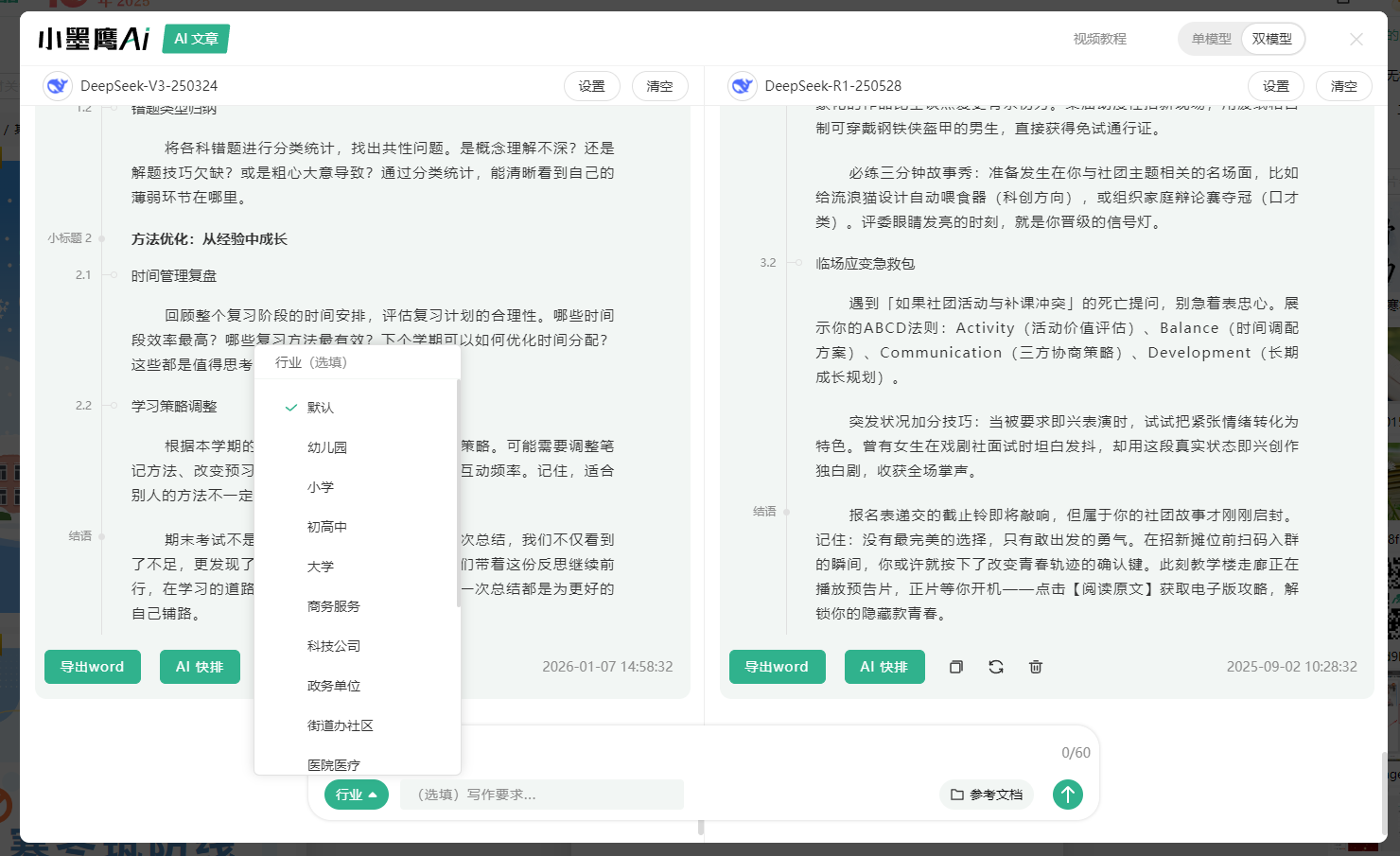Click the regenerate refresh icon
Image resolution: width=1400 pixels, height=856 pixels.
[996, 667]
